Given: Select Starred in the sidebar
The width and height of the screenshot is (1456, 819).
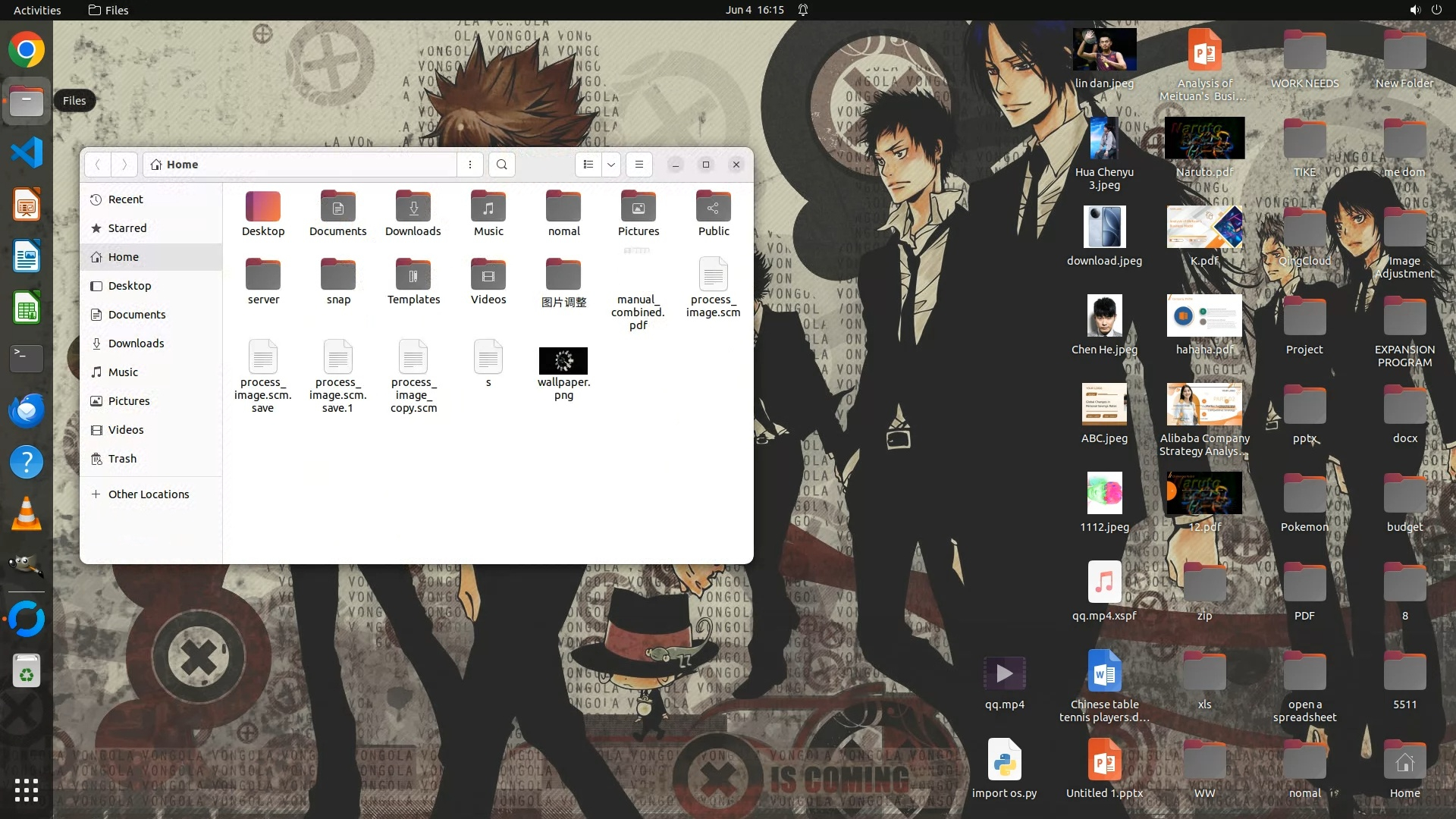Looking at the screenshot, I should click(x=127, y=228).
